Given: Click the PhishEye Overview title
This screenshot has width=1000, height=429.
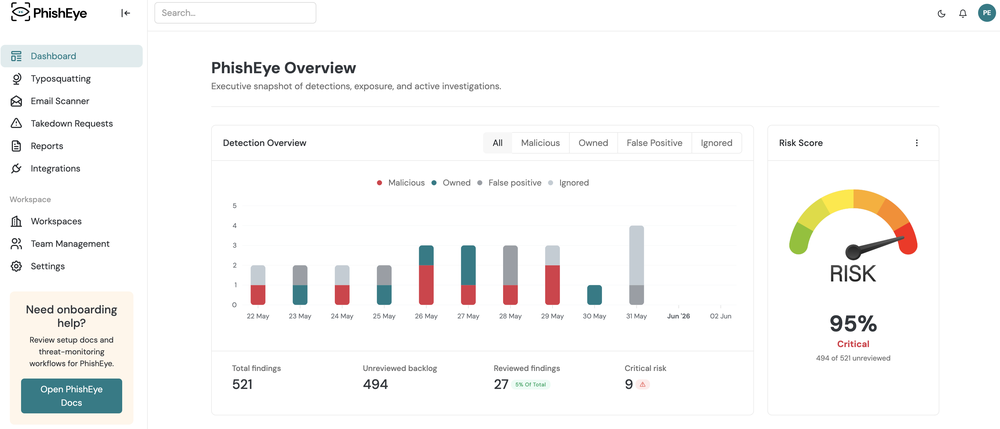Looking at the screenshot, I should (x=284, y=68).
